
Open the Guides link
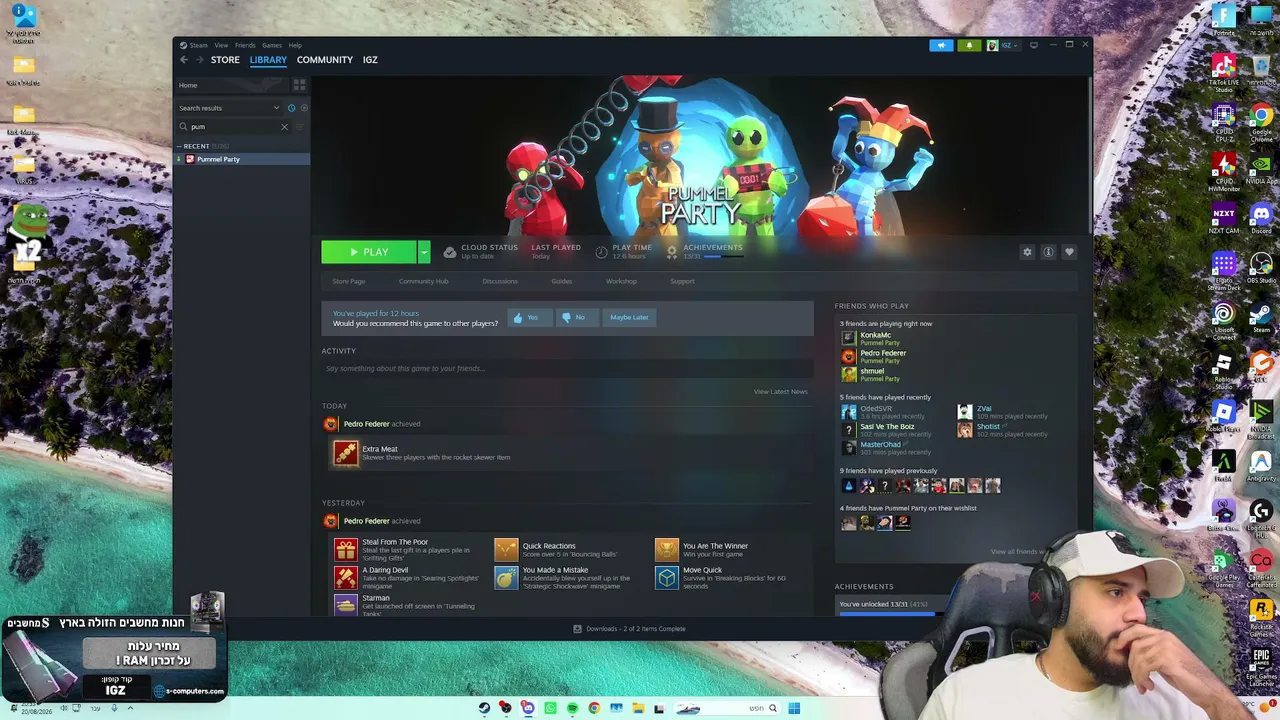tap(562, 281)
